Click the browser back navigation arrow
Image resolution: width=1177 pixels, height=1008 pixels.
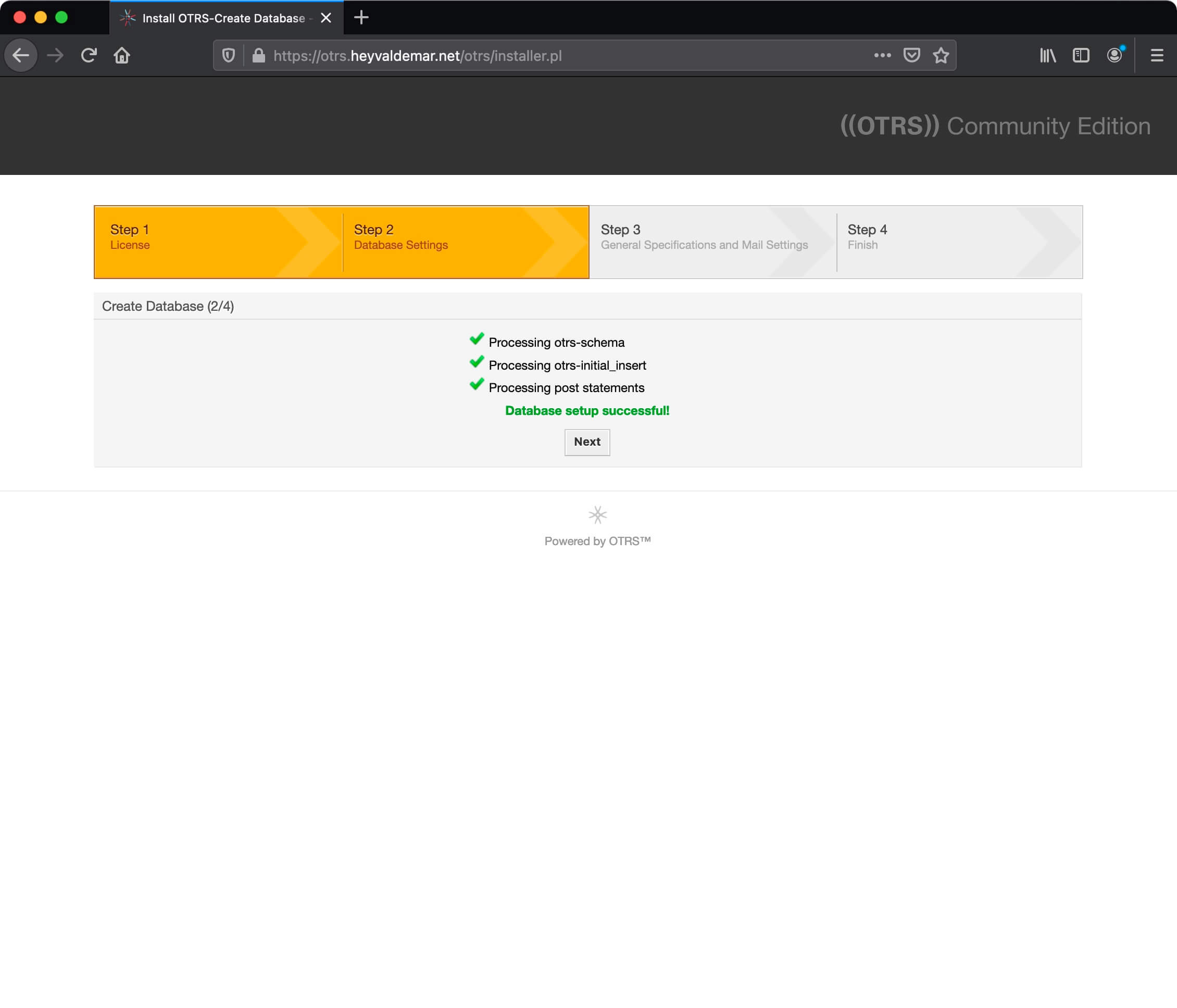22,55
